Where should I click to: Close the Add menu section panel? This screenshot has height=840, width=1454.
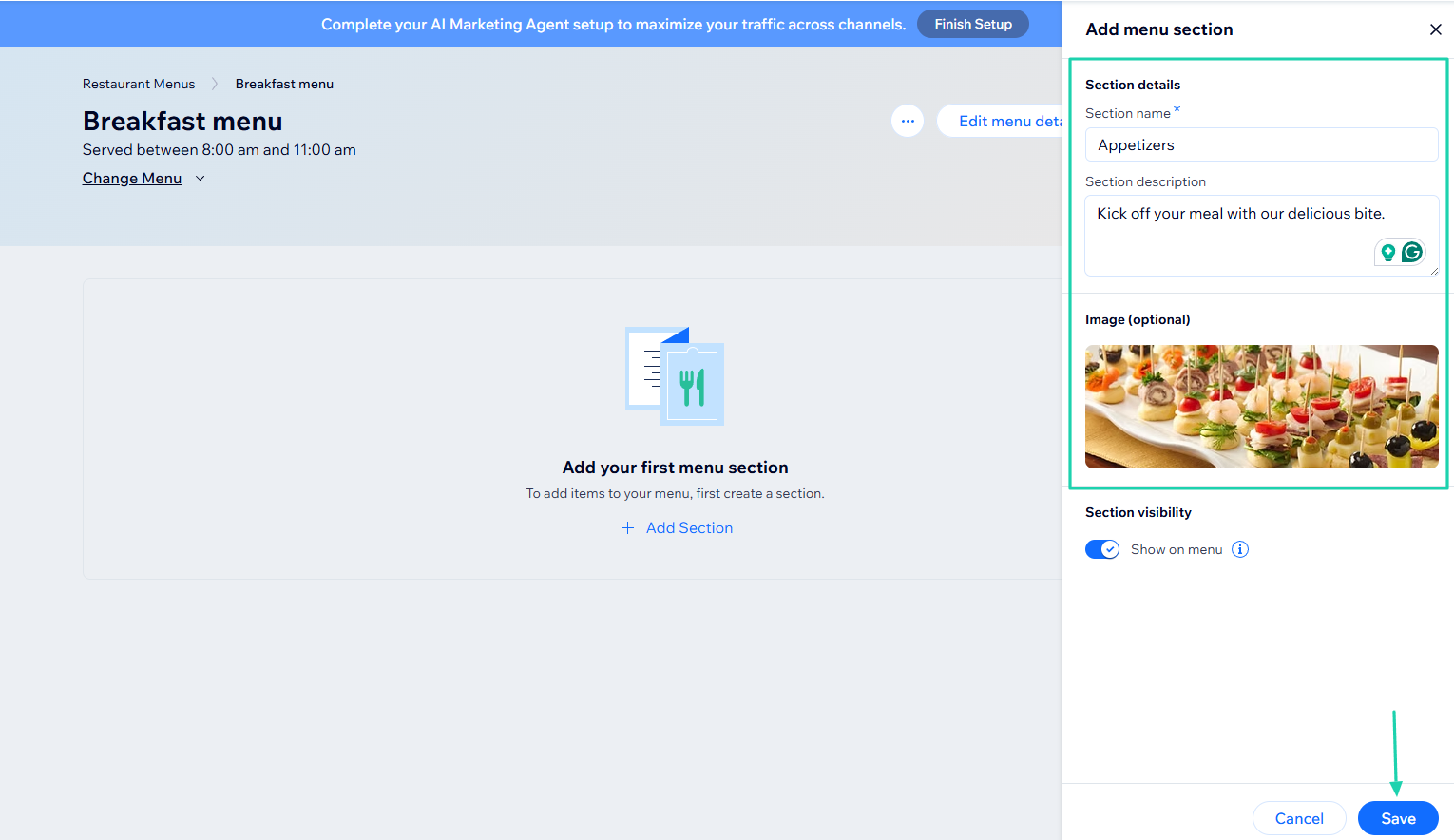pyautogui.click(x=1435, y=29)
